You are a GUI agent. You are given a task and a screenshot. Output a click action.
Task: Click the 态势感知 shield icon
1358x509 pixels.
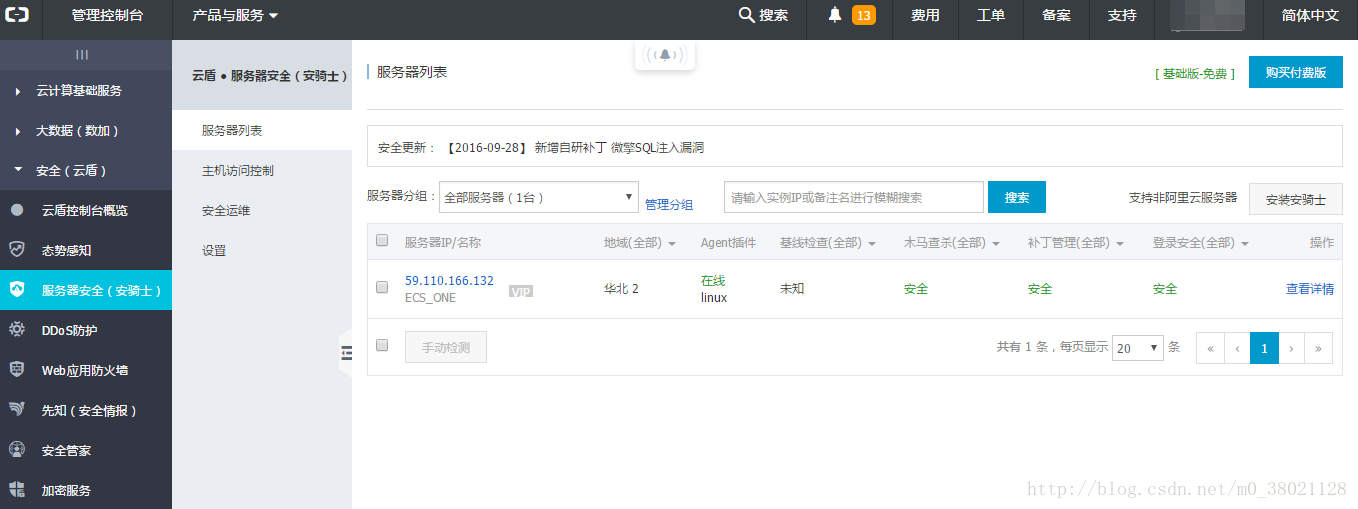[x=17, y=250]
